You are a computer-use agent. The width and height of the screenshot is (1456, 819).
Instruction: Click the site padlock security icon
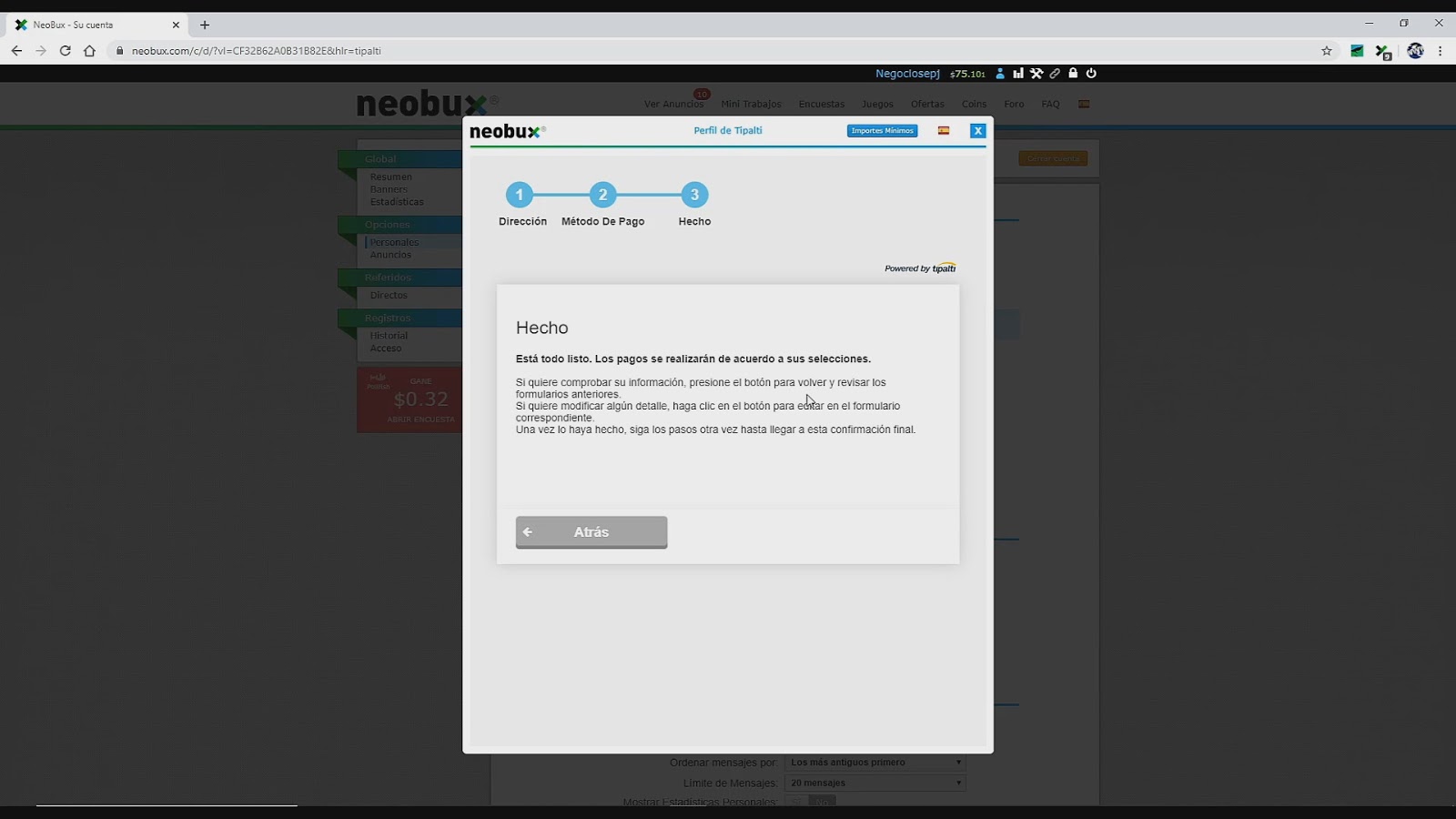point(119,51)
